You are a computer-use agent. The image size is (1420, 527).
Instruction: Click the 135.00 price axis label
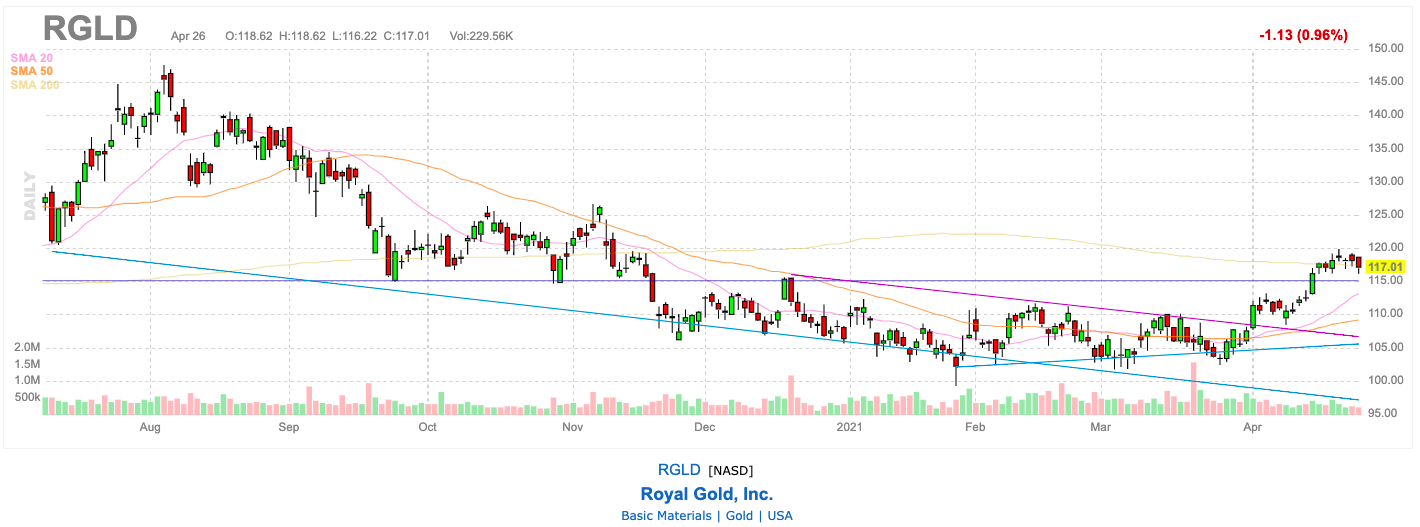click(x=1385, y=149)
